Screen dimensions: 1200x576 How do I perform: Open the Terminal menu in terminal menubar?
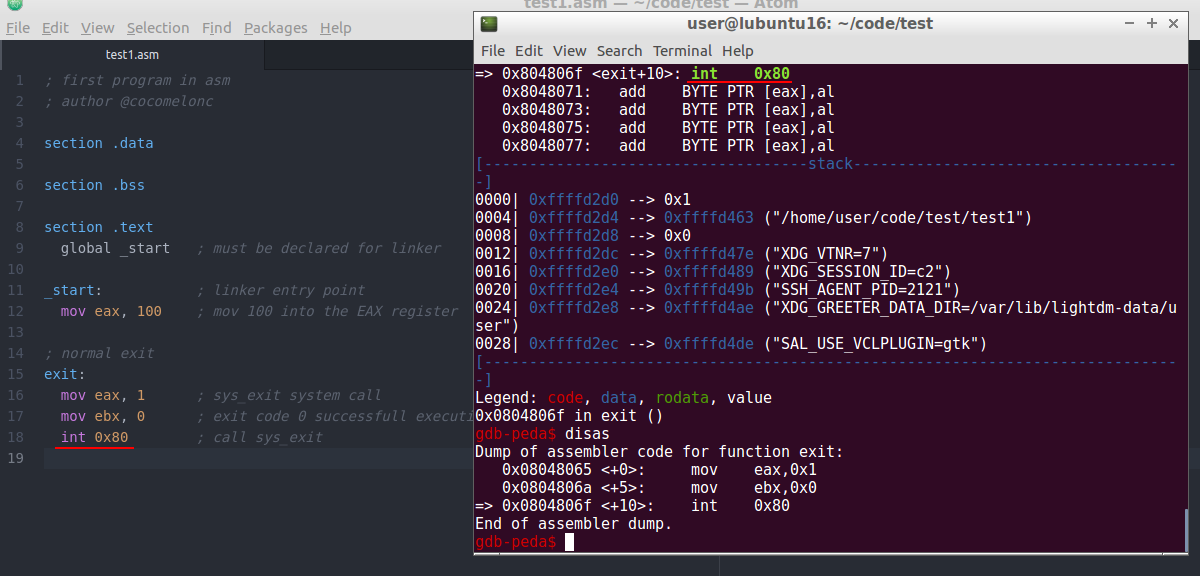(x=683, y=51)
